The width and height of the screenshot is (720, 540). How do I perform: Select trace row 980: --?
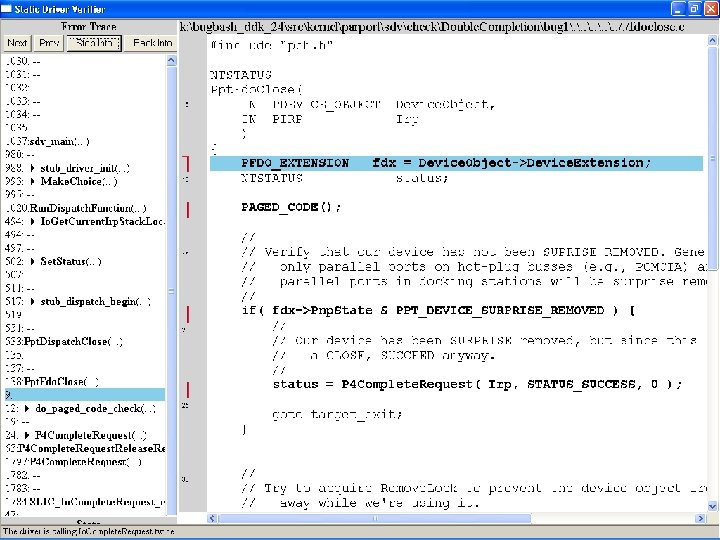pyautogui.click(x=20, y=155)
